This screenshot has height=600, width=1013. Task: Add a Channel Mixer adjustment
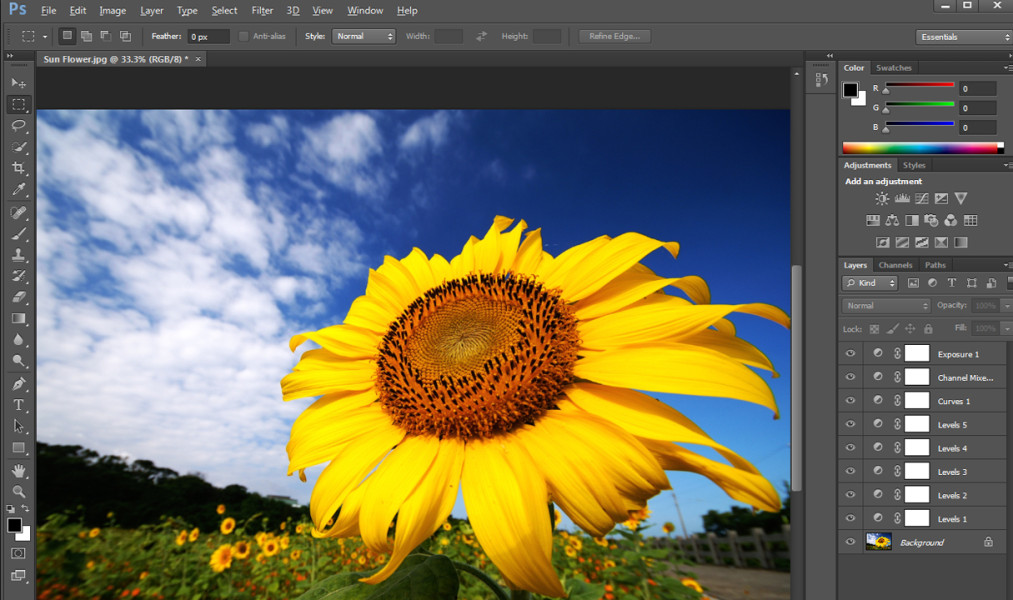point(950,221)
